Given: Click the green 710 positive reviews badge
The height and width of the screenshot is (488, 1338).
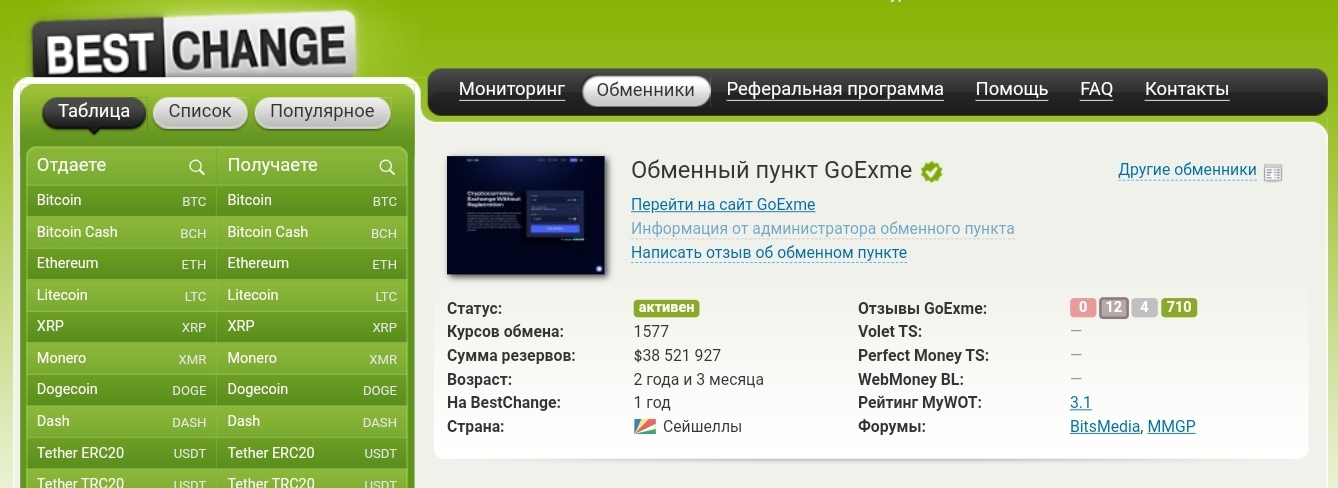Looking at the screenshot, I should 1179,308.
